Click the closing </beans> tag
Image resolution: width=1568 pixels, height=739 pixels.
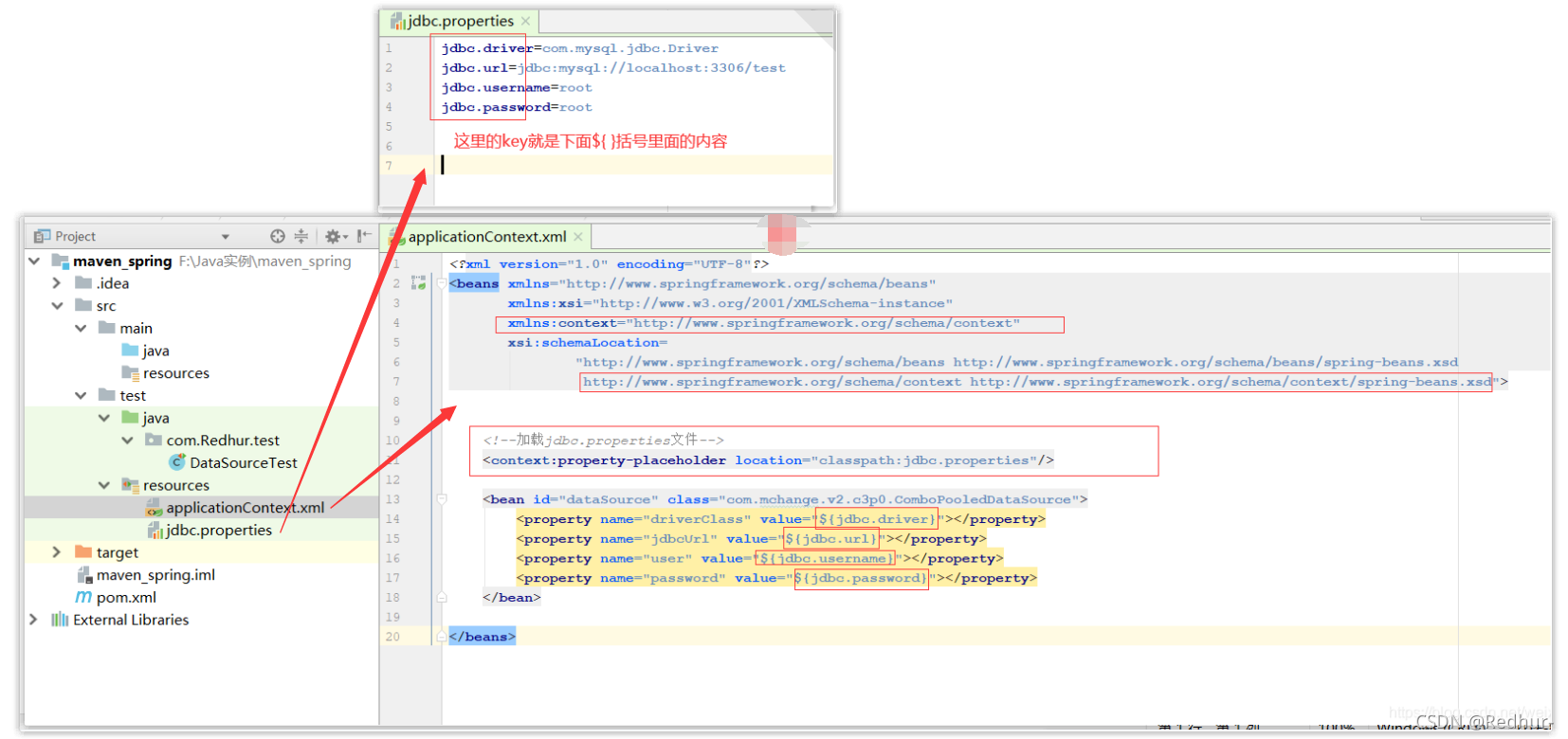tap(483, 637)
